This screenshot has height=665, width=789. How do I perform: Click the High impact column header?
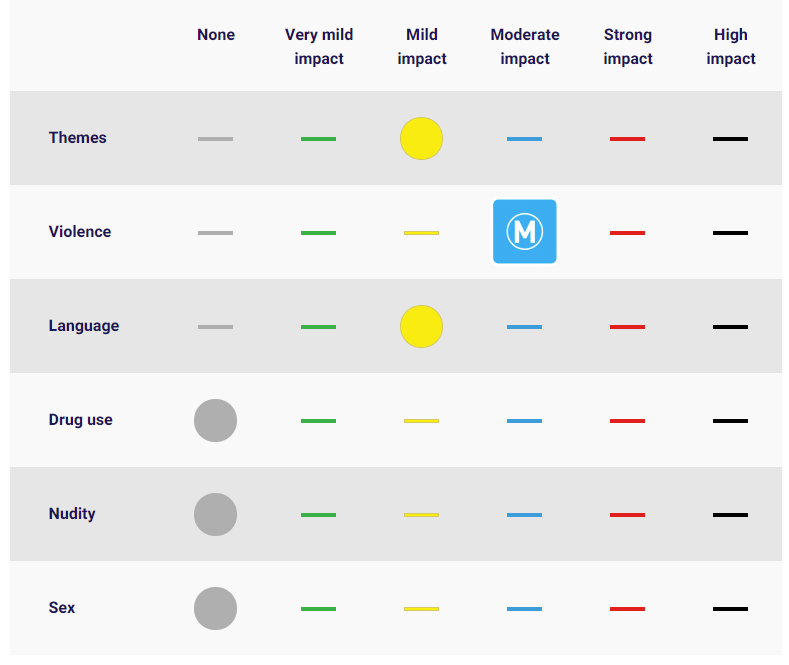click(731, 46)
